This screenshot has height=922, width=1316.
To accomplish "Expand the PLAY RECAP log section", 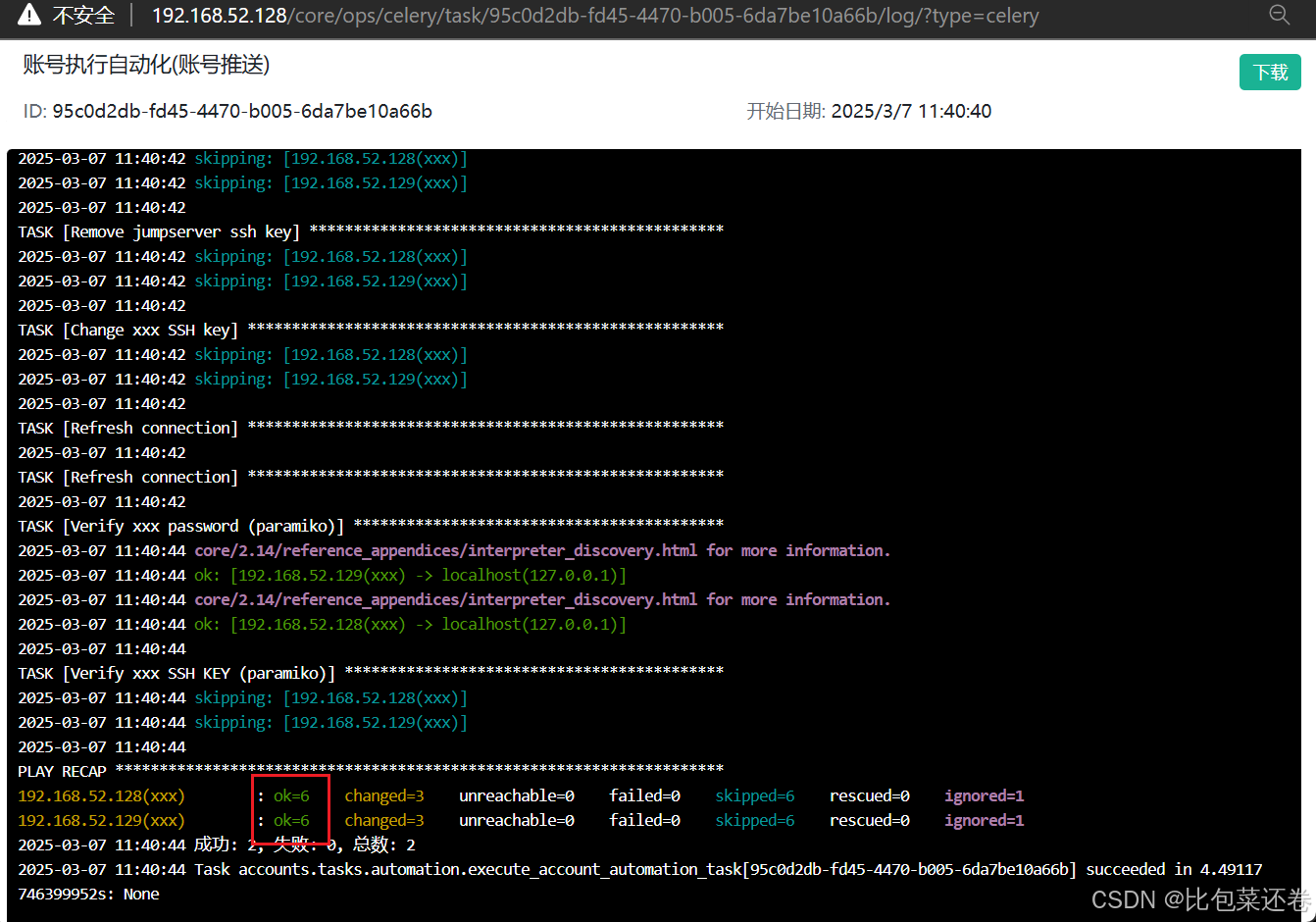I will (62, 771).
